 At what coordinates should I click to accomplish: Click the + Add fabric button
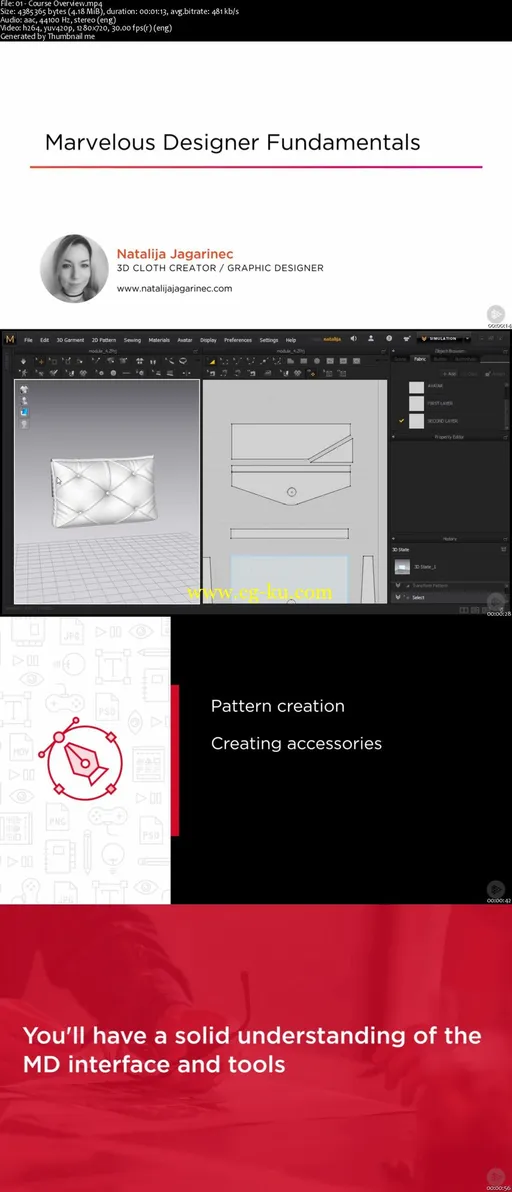449,373
